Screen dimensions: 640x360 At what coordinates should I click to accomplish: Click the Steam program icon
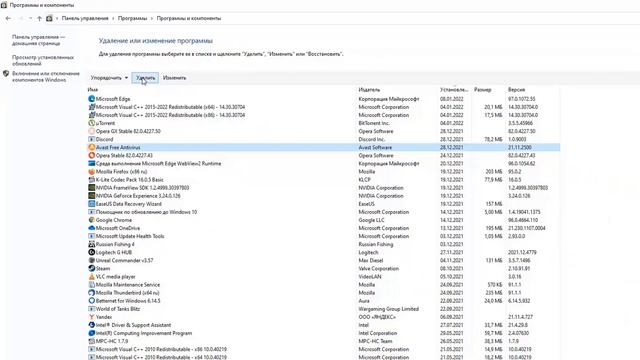(x=91, y=269)
